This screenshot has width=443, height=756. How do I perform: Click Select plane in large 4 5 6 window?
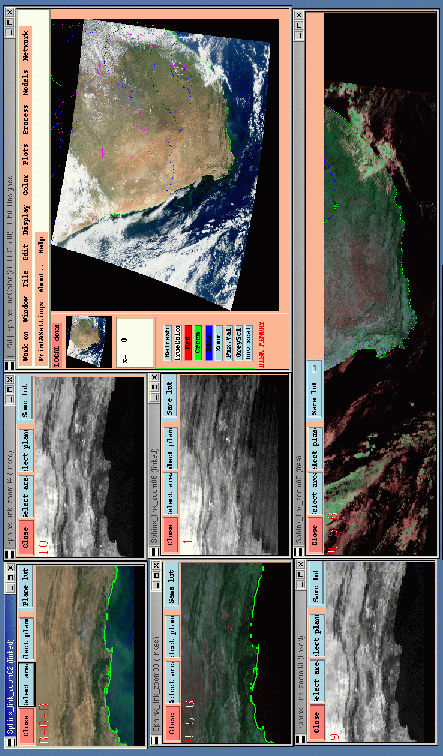click(315, 448)
